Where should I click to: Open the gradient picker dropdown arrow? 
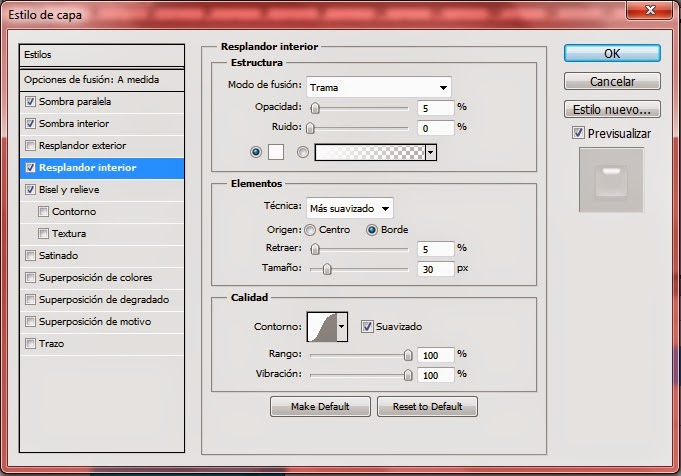431,152
